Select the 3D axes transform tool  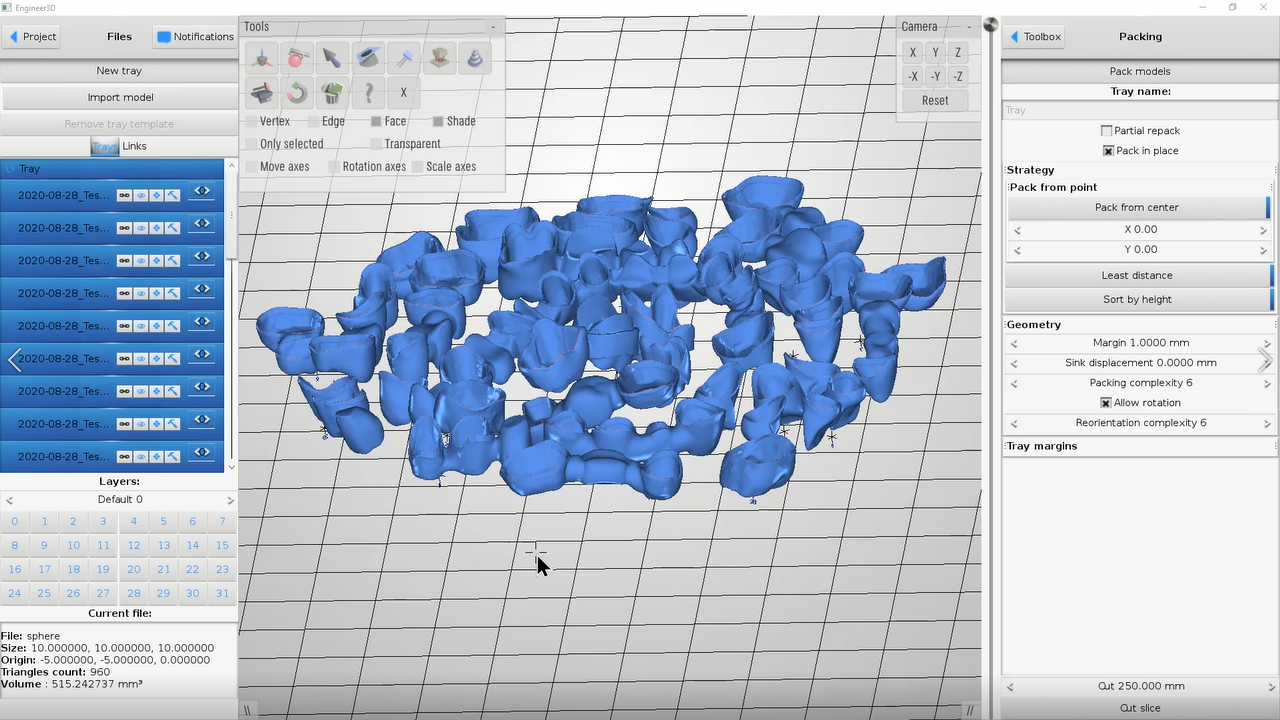point(262,58)
